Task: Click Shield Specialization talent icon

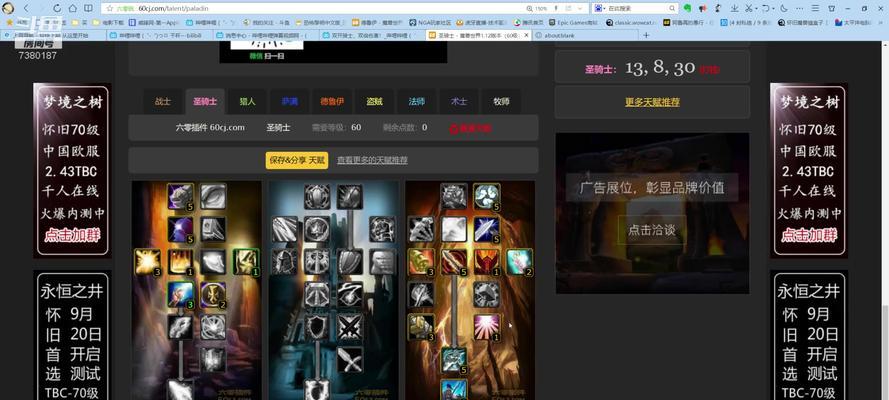Action: tap(350, 262)
